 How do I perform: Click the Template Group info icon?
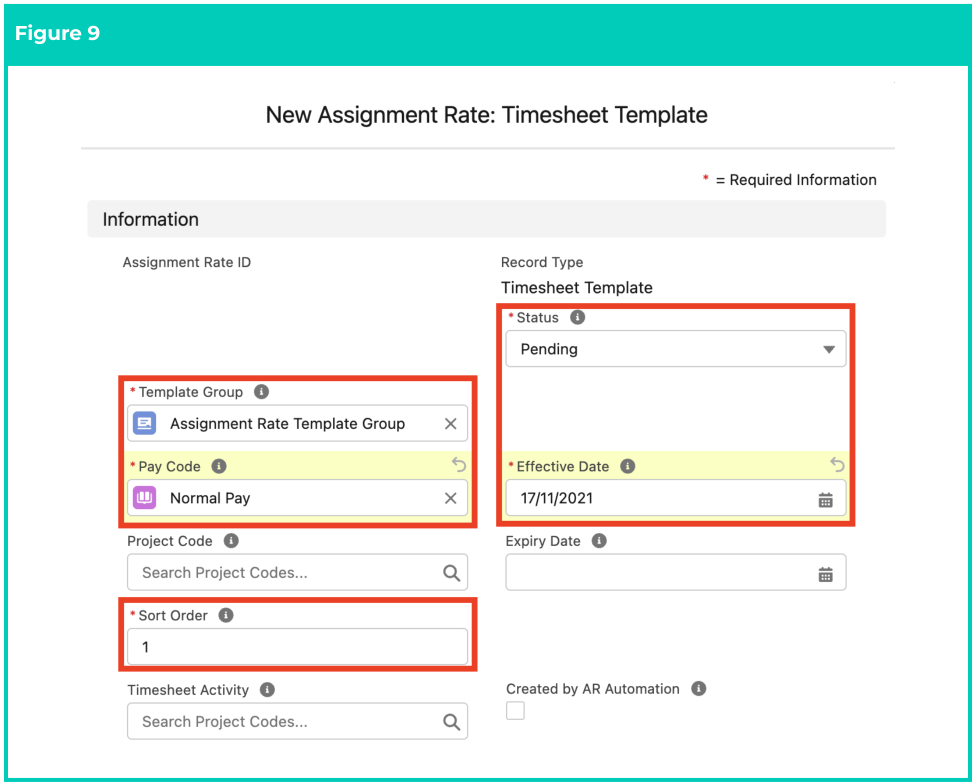pos(261,392)
